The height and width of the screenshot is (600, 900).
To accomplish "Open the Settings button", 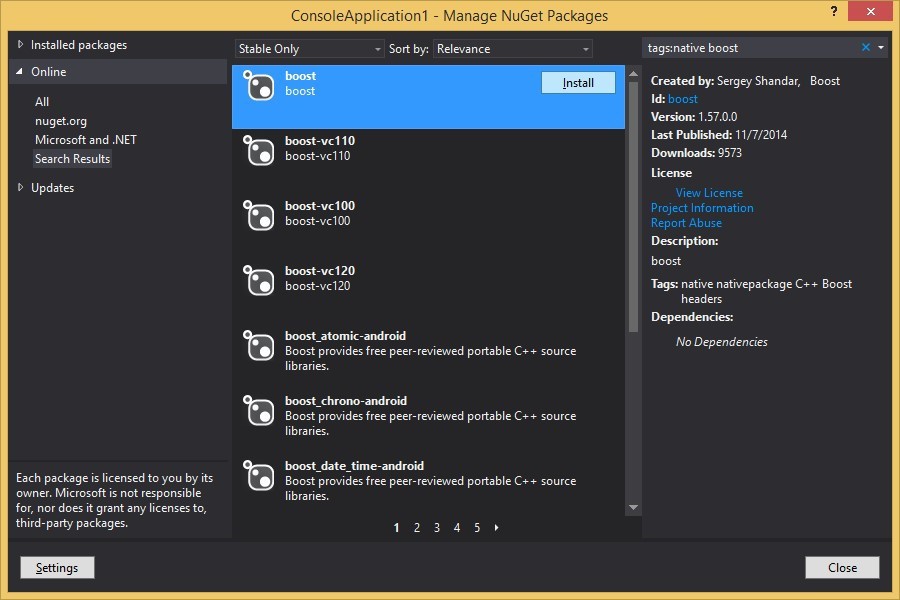I will click(57, 567).
